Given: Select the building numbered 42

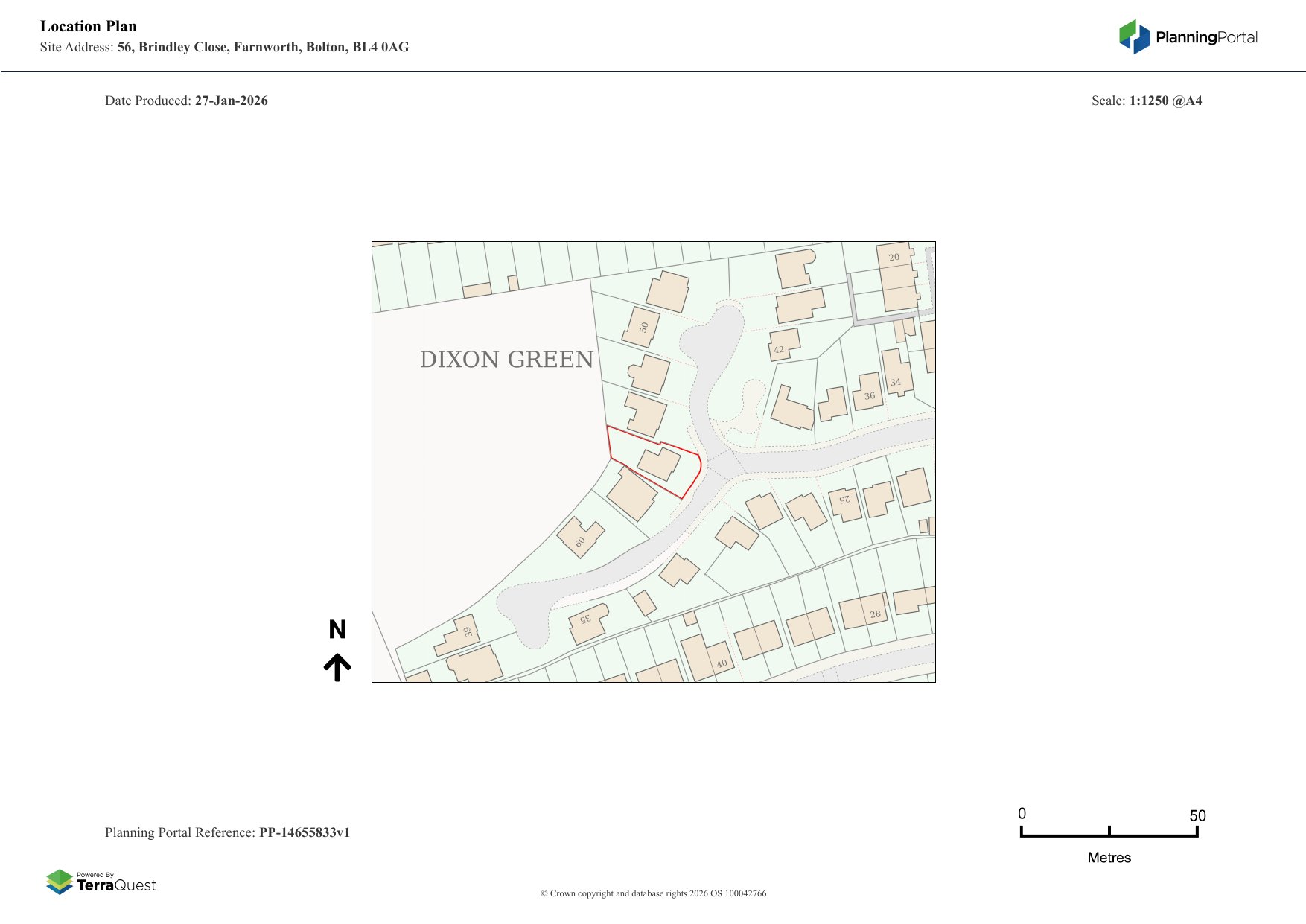Looking at the screenshot, I should point(783,345).
